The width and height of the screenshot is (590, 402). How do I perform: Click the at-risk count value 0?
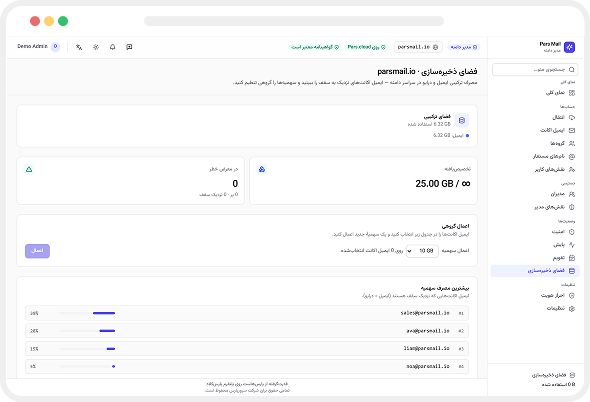235,184
